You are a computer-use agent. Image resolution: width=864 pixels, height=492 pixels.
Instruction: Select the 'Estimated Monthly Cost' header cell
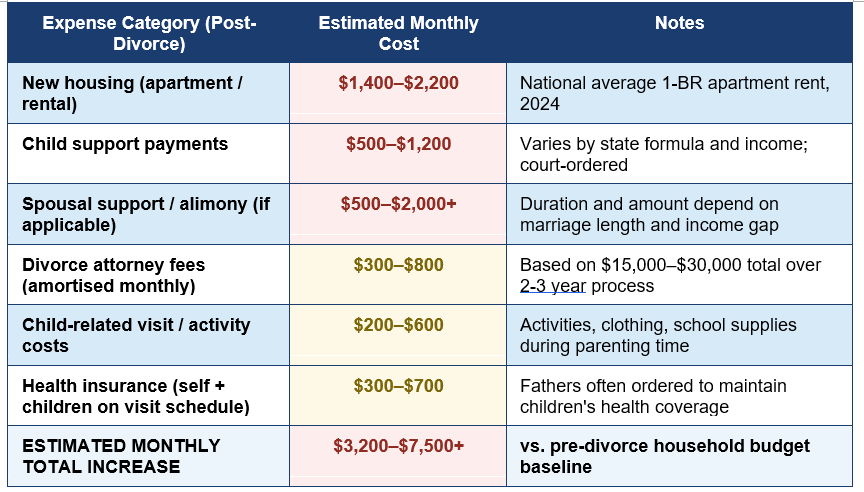pyautogui.click(x=398, y=33)
